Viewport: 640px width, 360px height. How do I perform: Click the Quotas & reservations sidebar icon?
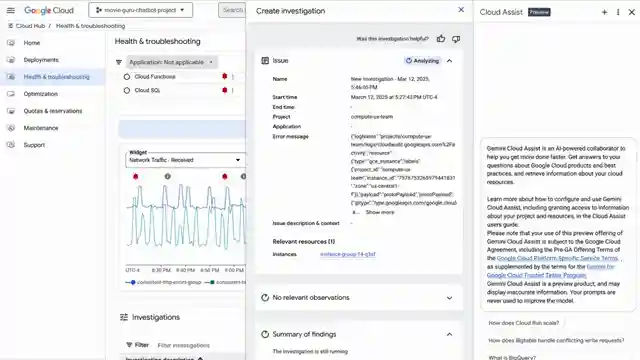(11, 111)
